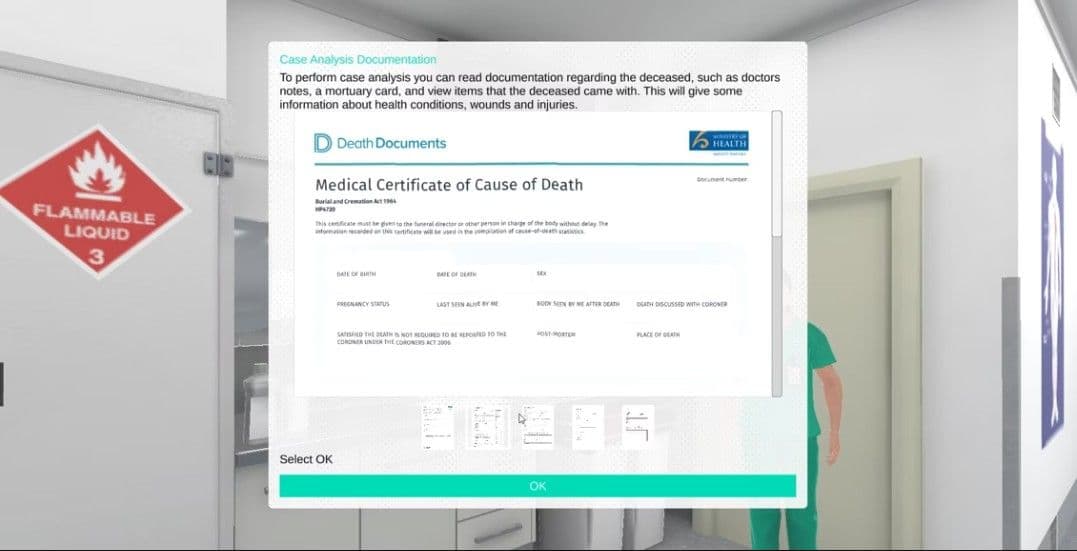
Task: Click the Case Analysis Documentation title
Action: pos(358,60)
